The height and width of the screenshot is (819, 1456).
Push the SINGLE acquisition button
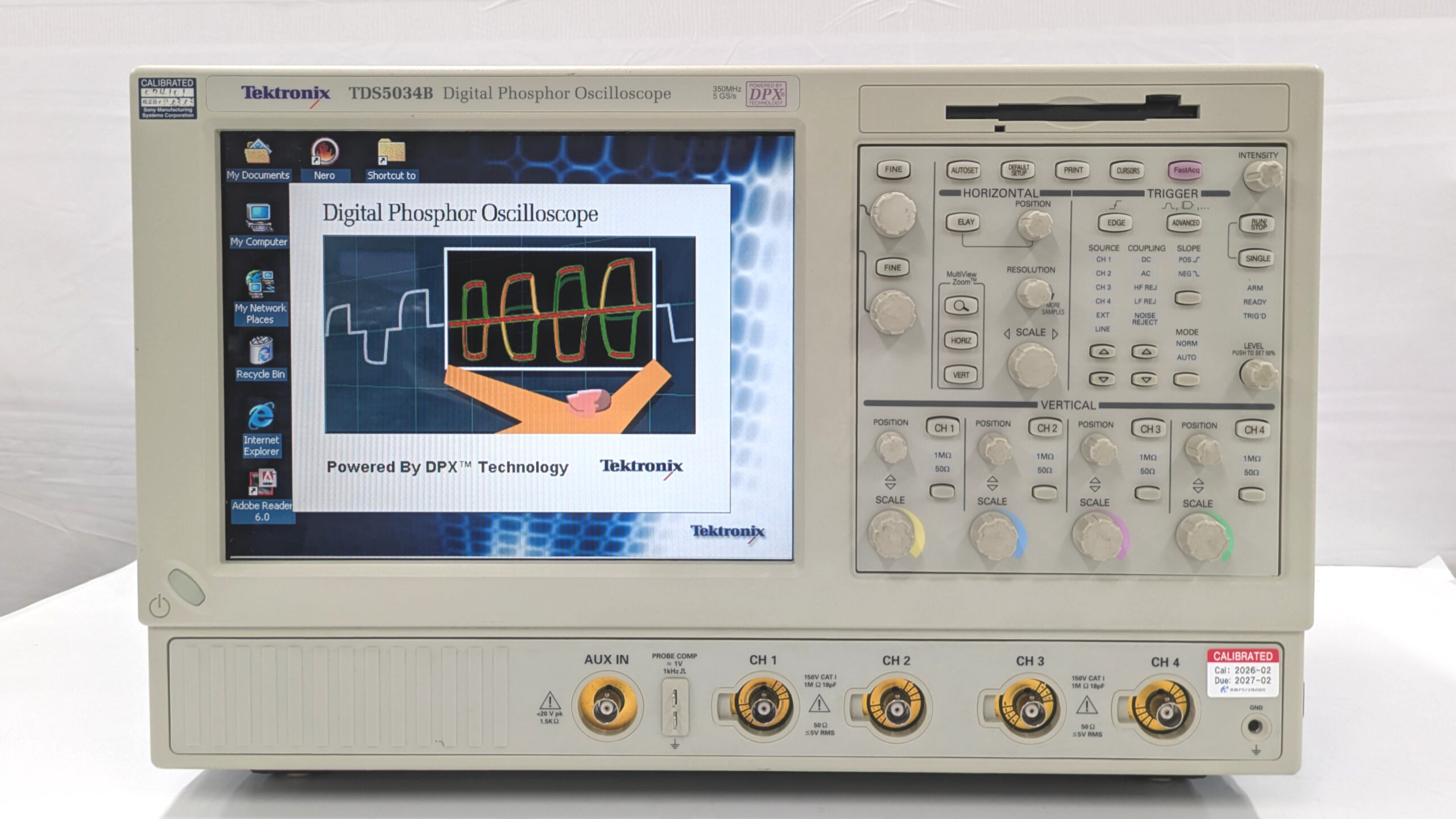tap(1258, 259)
